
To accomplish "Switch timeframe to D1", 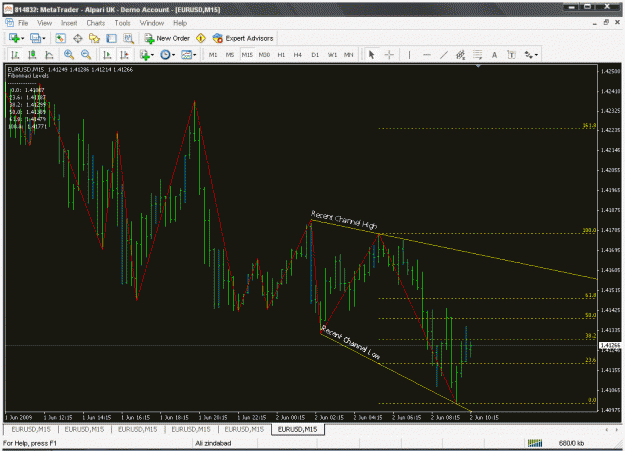I will tap(315, 55).
